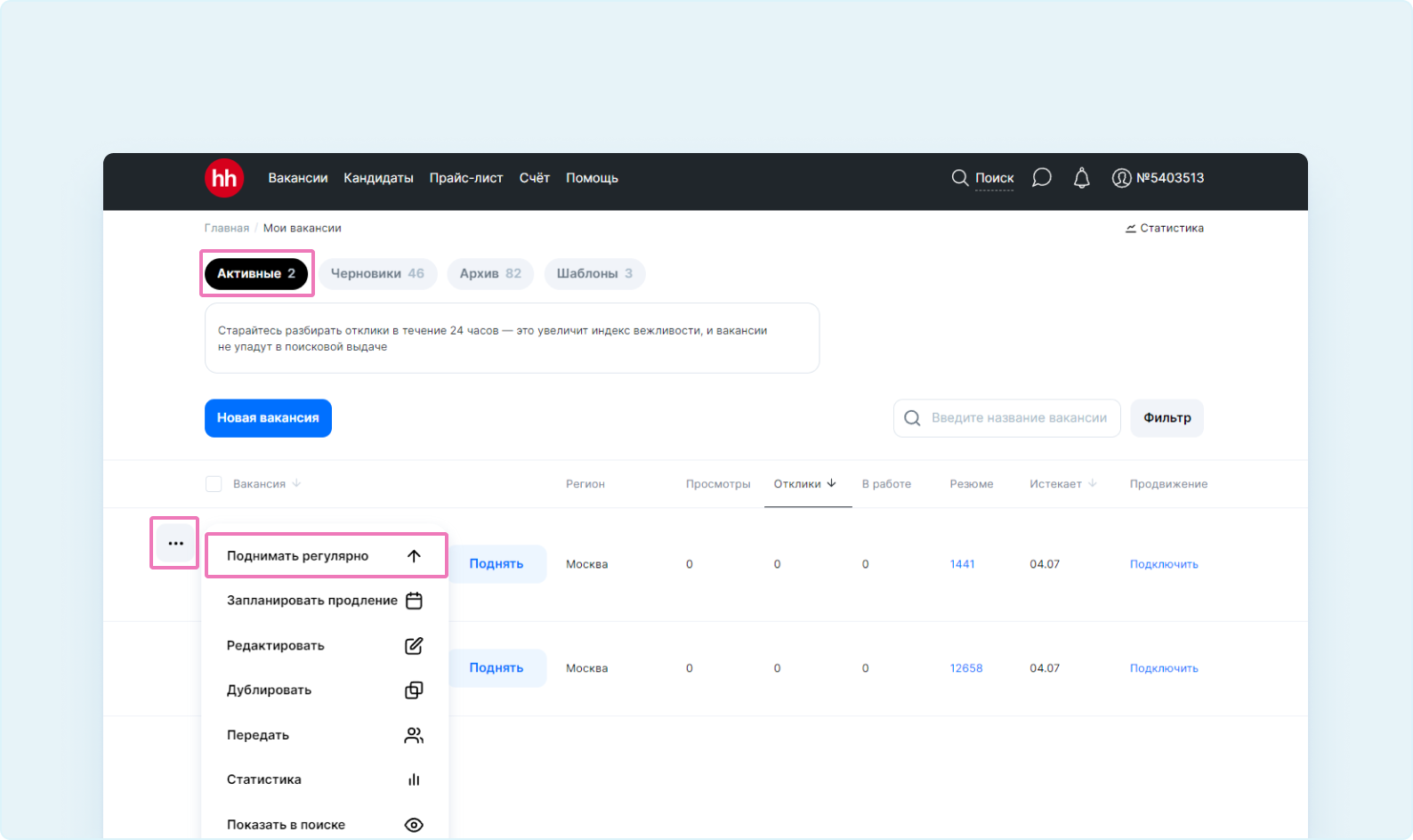Sort by Вакансия column arrow

click(x=296, y=483)
